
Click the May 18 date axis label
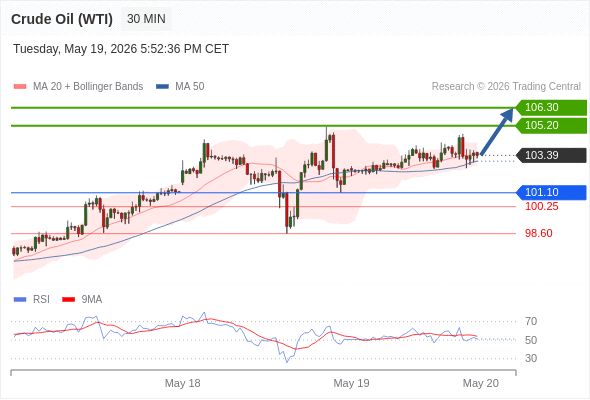tap(182, 383)
